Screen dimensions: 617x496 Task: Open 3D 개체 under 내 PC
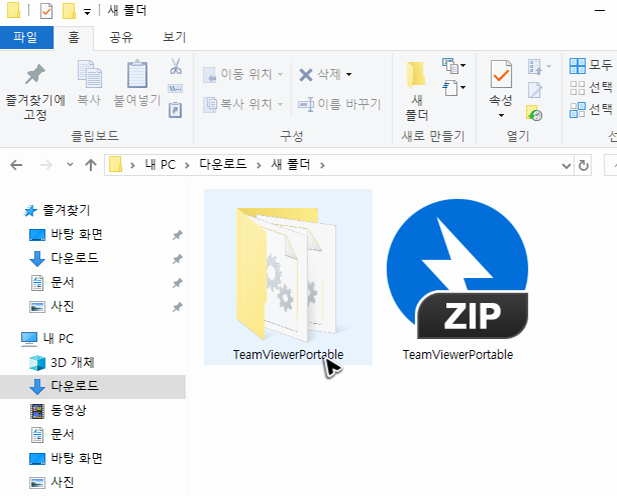(72, 363)
